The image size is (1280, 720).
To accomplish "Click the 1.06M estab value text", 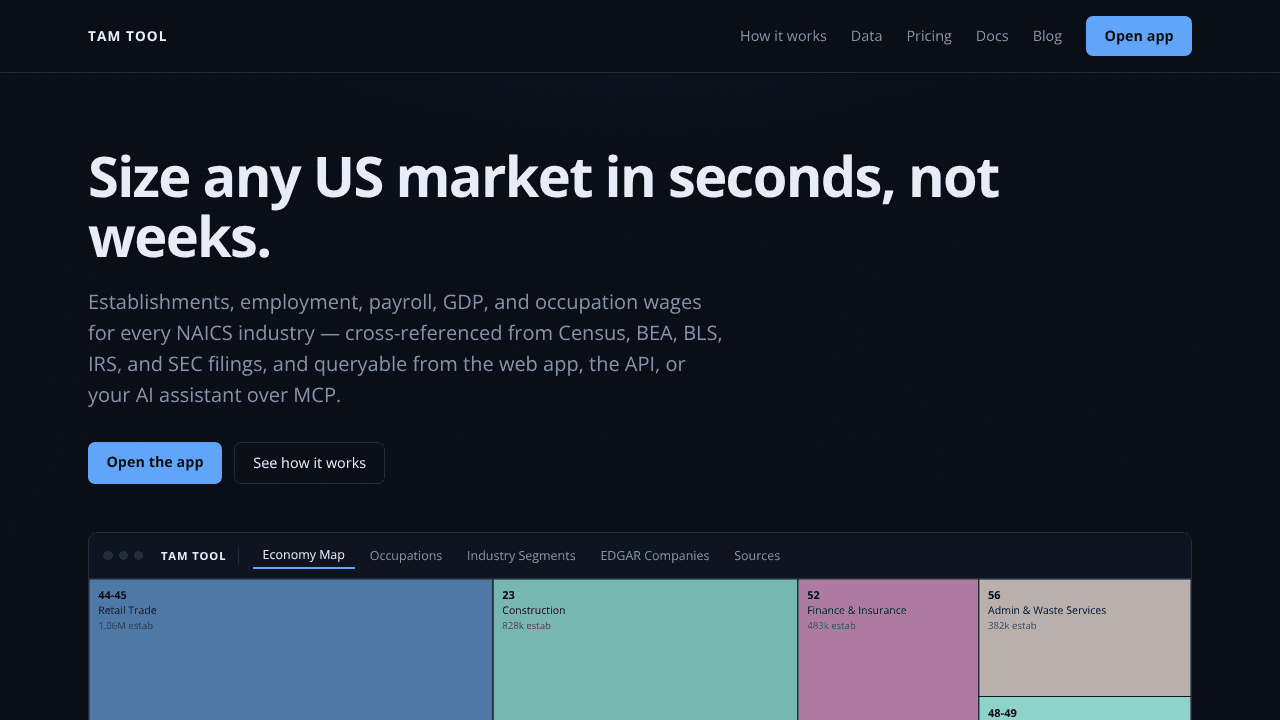I will pos(125,626).
